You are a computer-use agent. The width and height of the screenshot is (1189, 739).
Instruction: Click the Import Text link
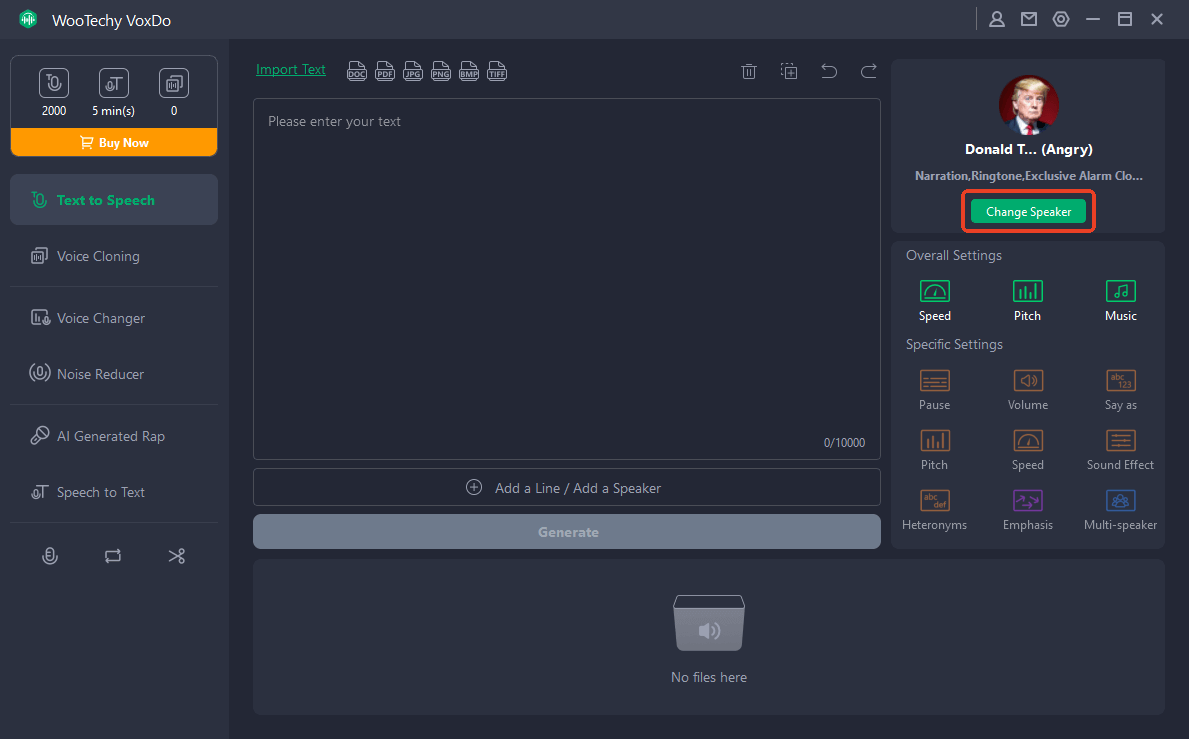click(x=291, y=70)
